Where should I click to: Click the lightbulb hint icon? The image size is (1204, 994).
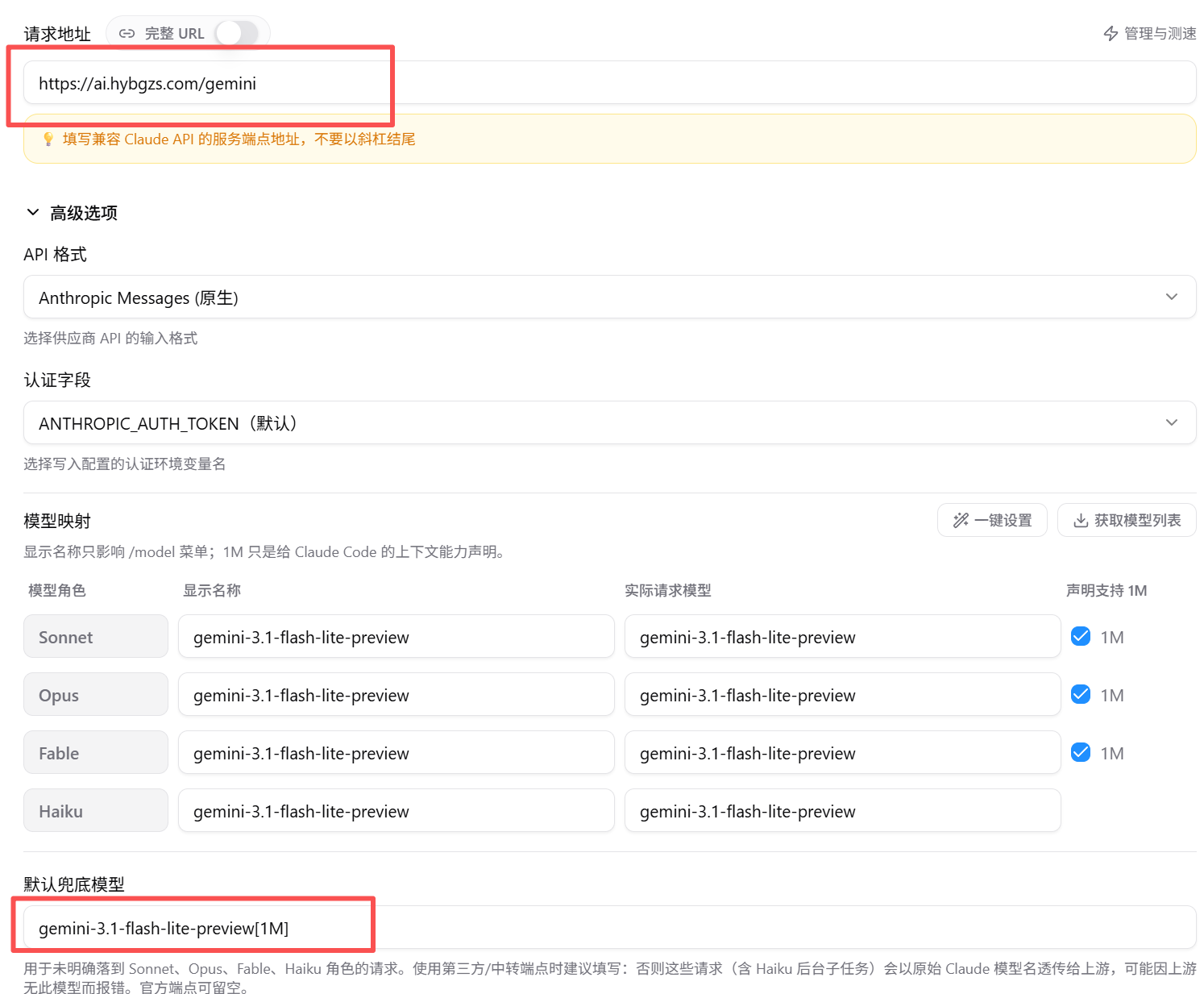click(x=48, y=139)
